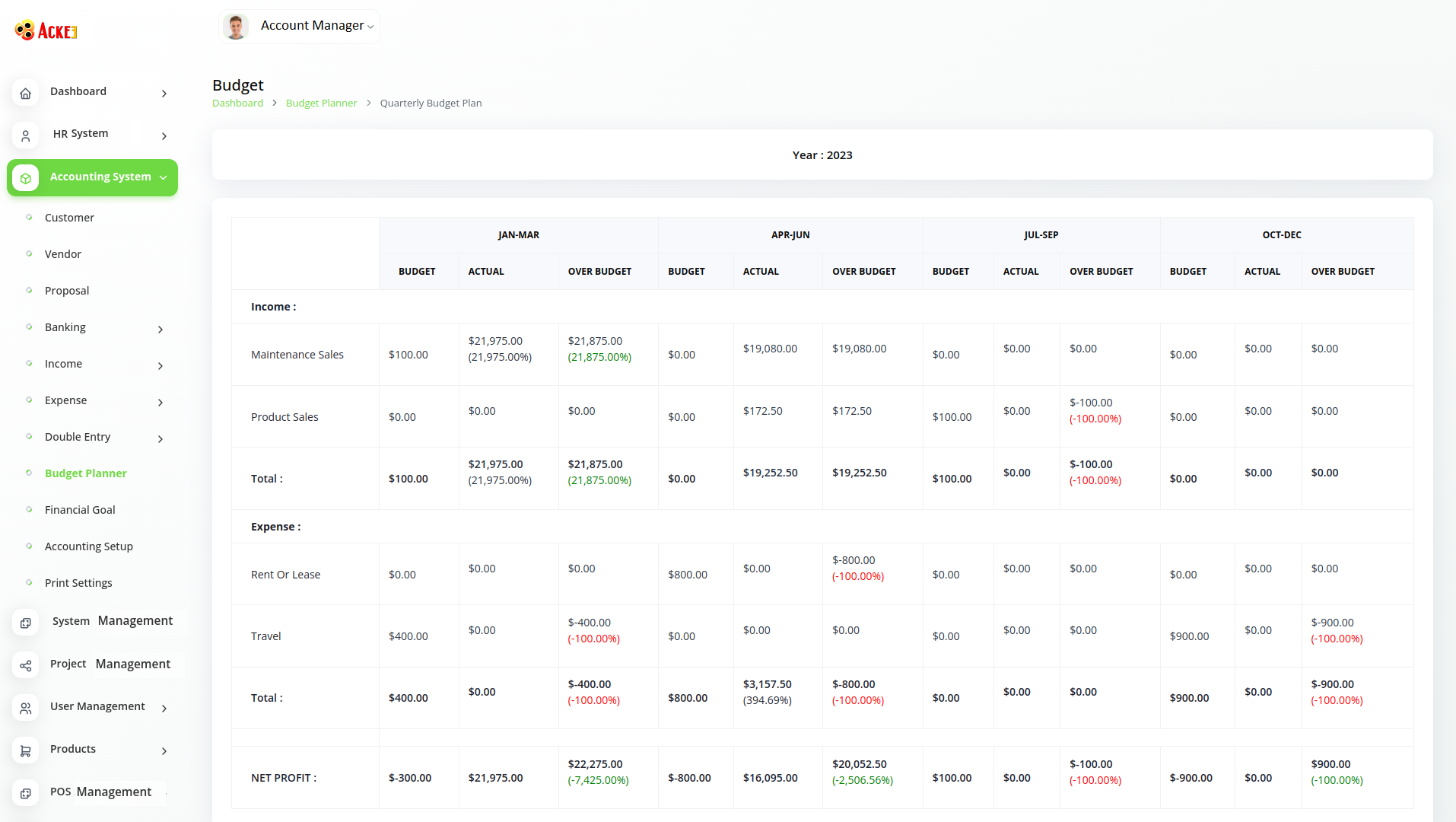Open the Proposal menu item
Screen dimensions: 1456x822
pyautogui.click(x=67, y=291)
